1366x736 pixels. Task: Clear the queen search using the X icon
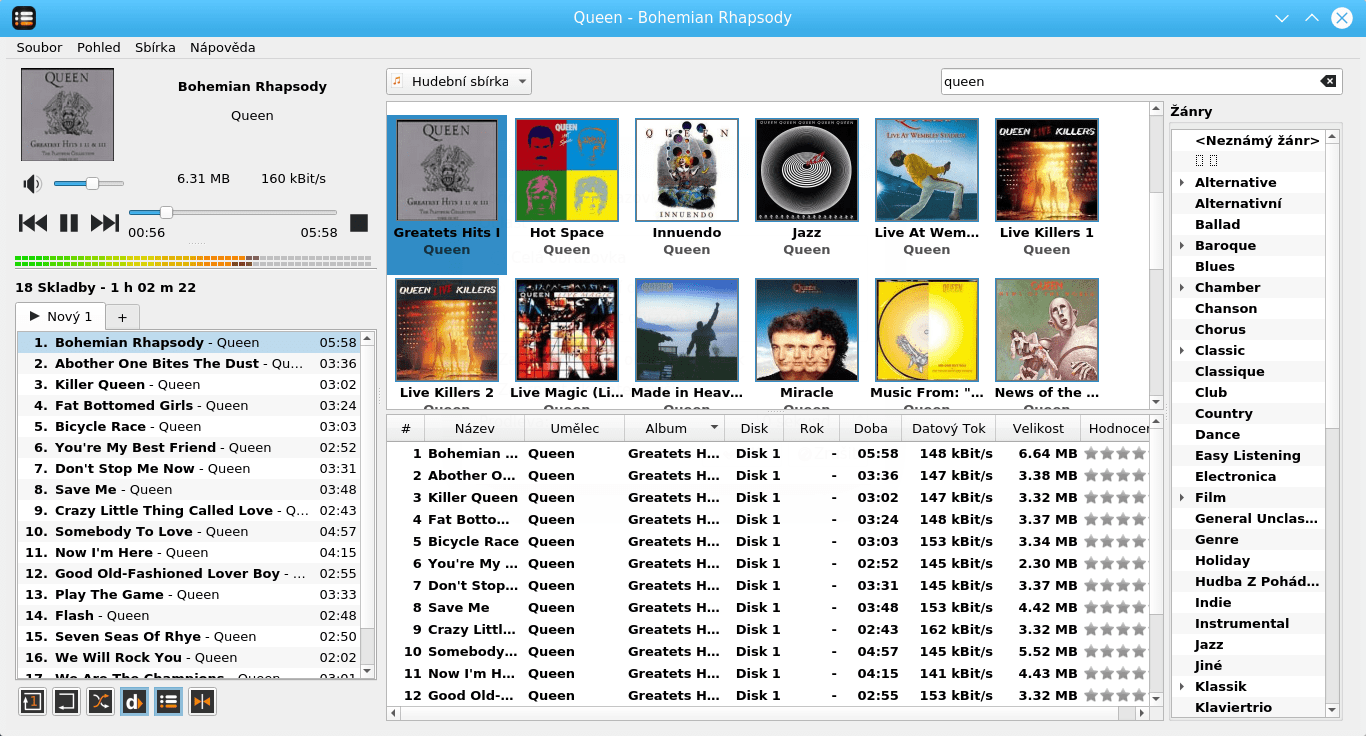[x=1328, y=81]
